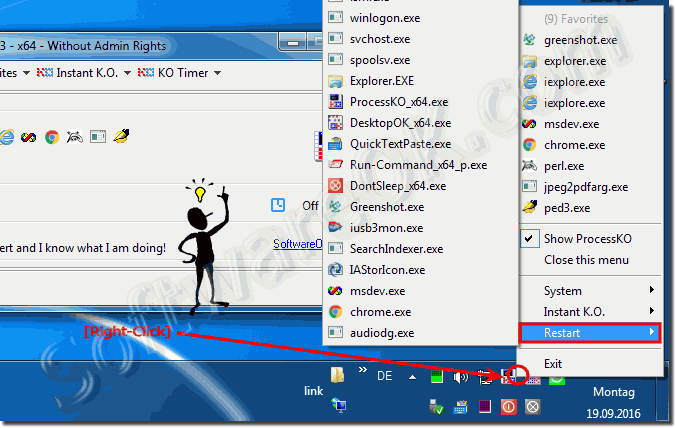Click the msdev icon in ProcessKO favorites bar
The height and width of the screenshot is (428, 676).
click(28, 137)
